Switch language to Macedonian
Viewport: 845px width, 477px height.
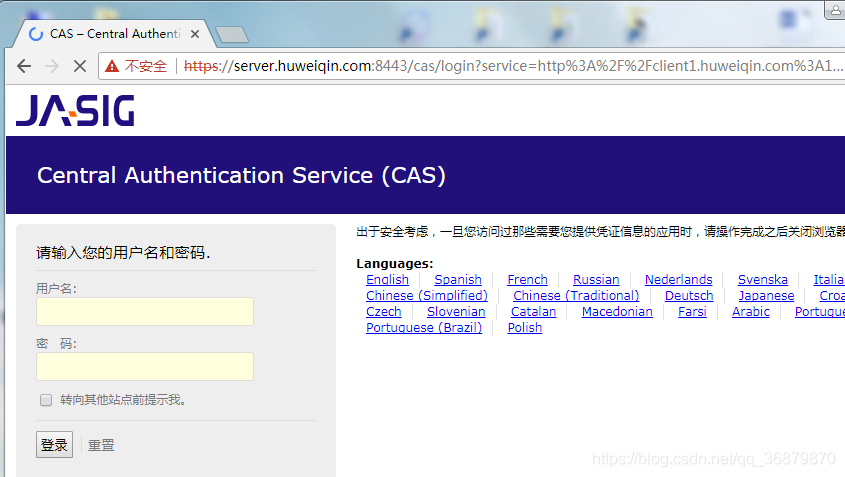[617, 312]
